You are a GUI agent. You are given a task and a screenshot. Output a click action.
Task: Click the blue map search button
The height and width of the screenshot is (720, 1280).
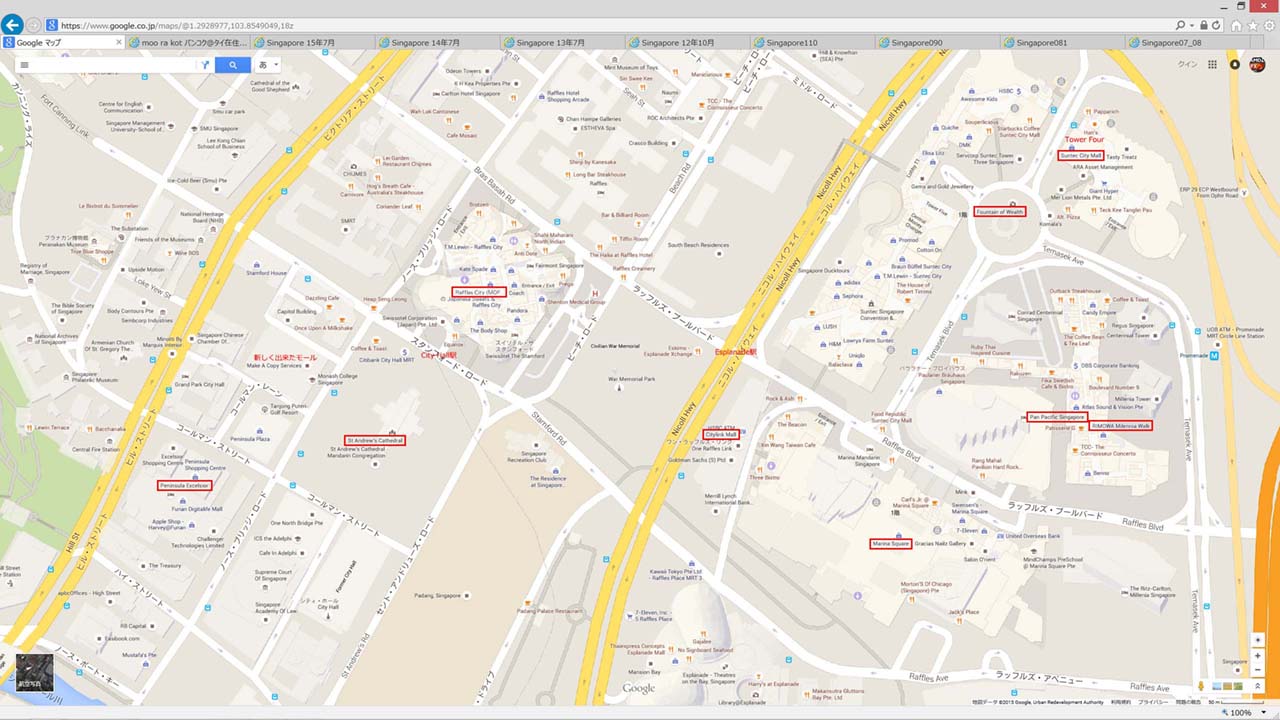tap(233, 65)
